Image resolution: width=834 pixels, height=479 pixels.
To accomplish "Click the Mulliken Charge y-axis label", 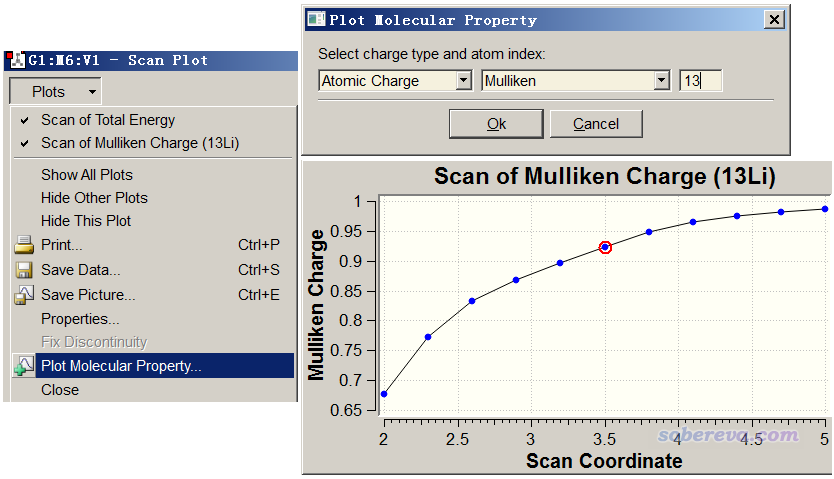I will (316, 305).
